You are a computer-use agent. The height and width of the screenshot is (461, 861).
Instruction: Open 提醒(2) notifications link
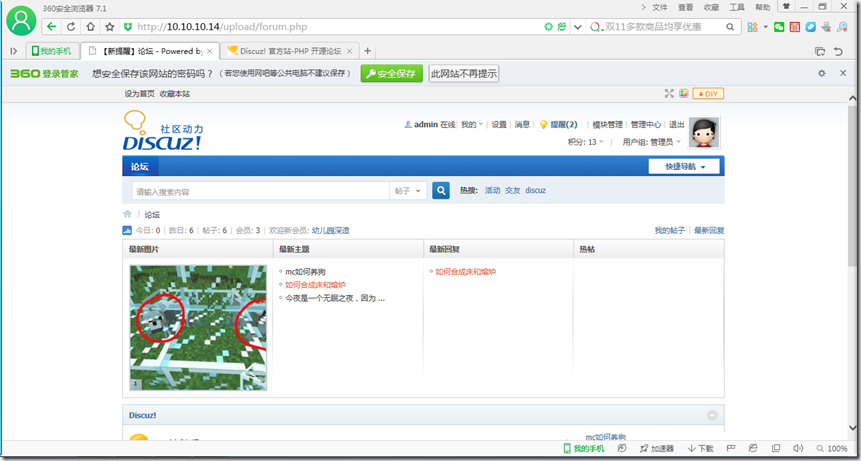tap(564, 125)
